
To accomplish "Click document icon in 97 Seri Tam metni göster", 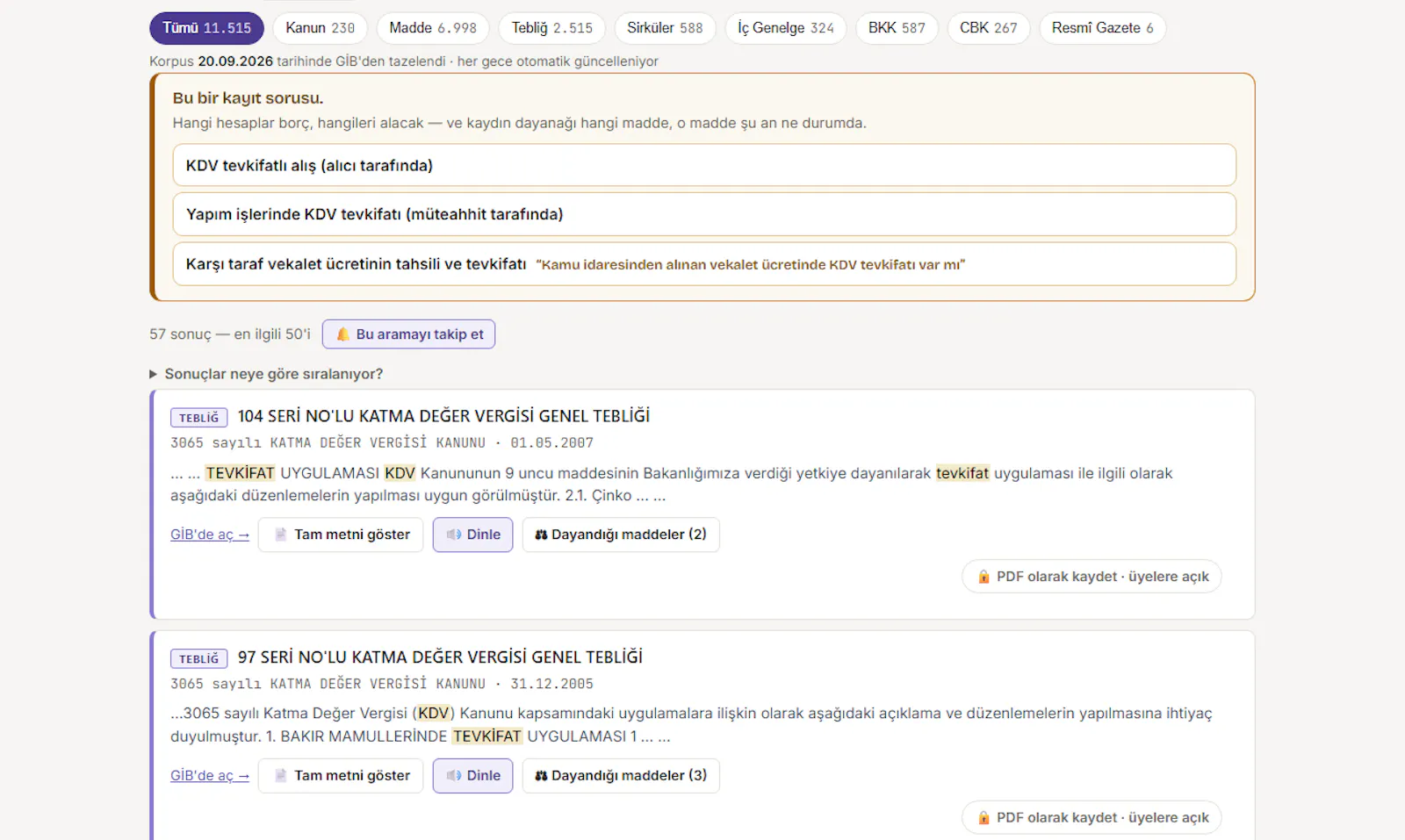I will [280, 776].
